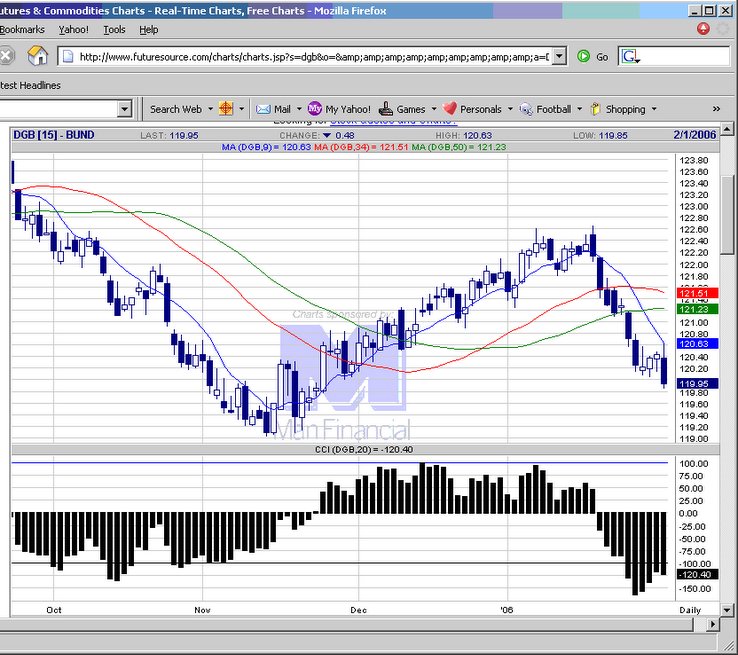The width and height of the screenshot is (738, 655).
Task: Click the page icon in the URL bar
Action: tap(68, 56)
